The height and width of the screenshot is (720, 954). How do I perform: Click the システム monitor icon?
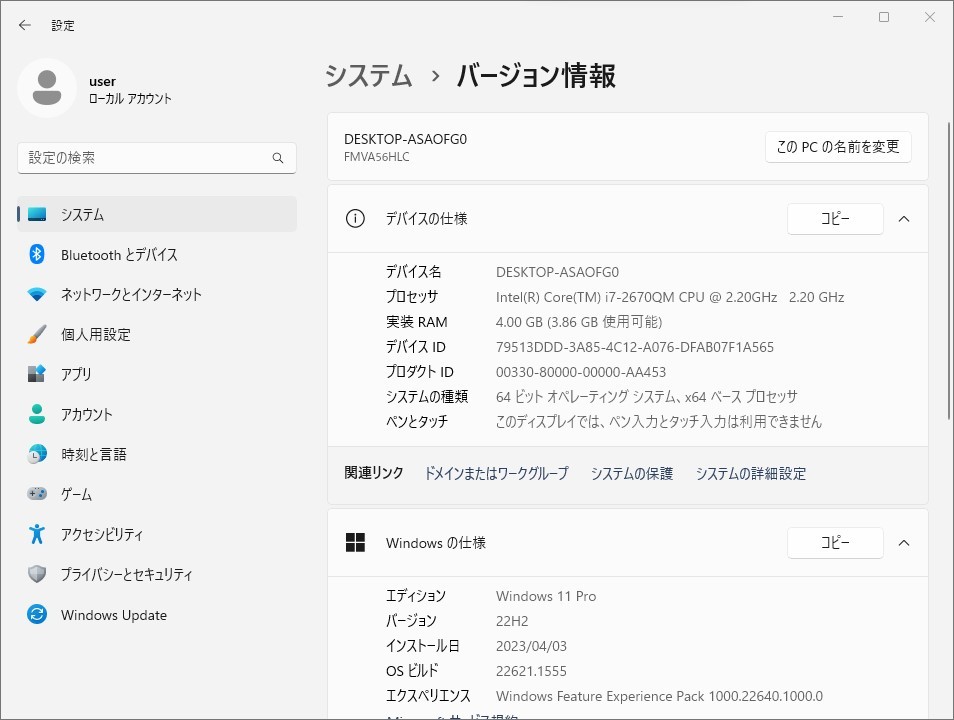coord(37,214)
